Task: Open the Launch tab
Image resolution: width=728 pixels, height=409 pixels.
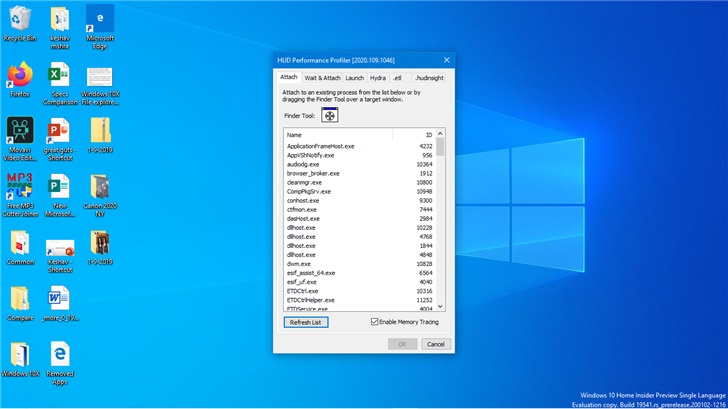Action: point(355,77)
